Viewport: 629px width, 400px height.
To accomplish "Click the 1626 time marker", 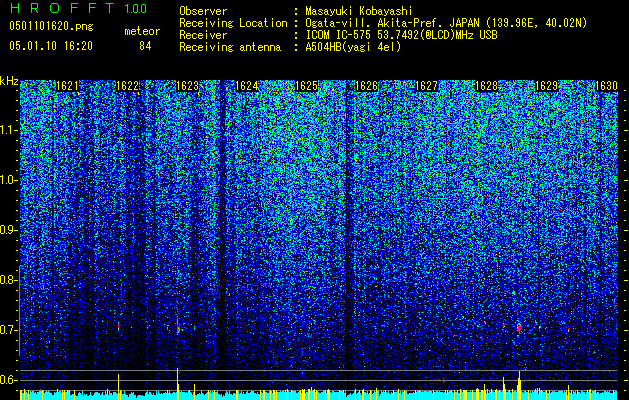I will [367, 86].
